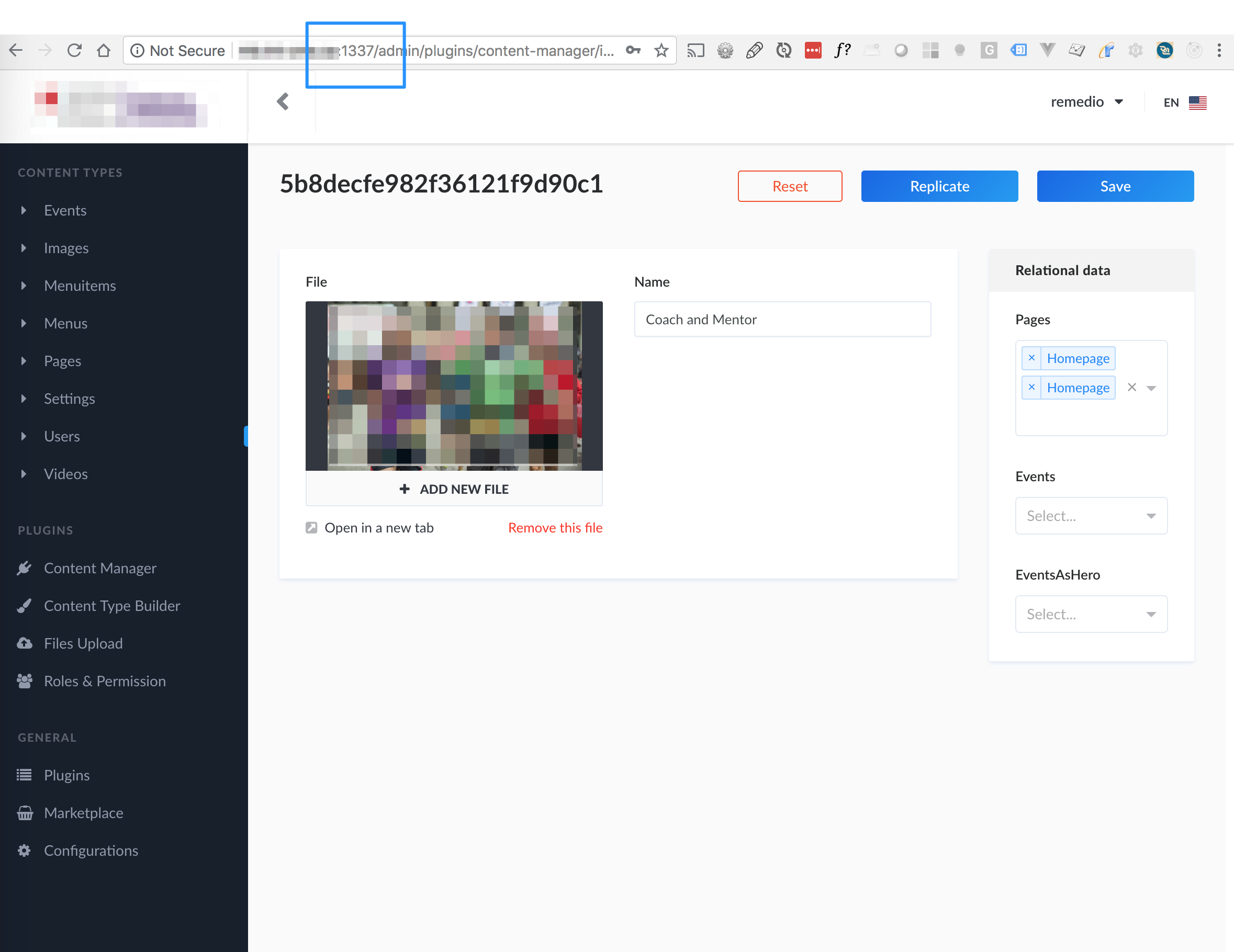Viewport: 1234px width, 952px height.
Task: Click the Remove this file link
Action: [x=555, y=527]
